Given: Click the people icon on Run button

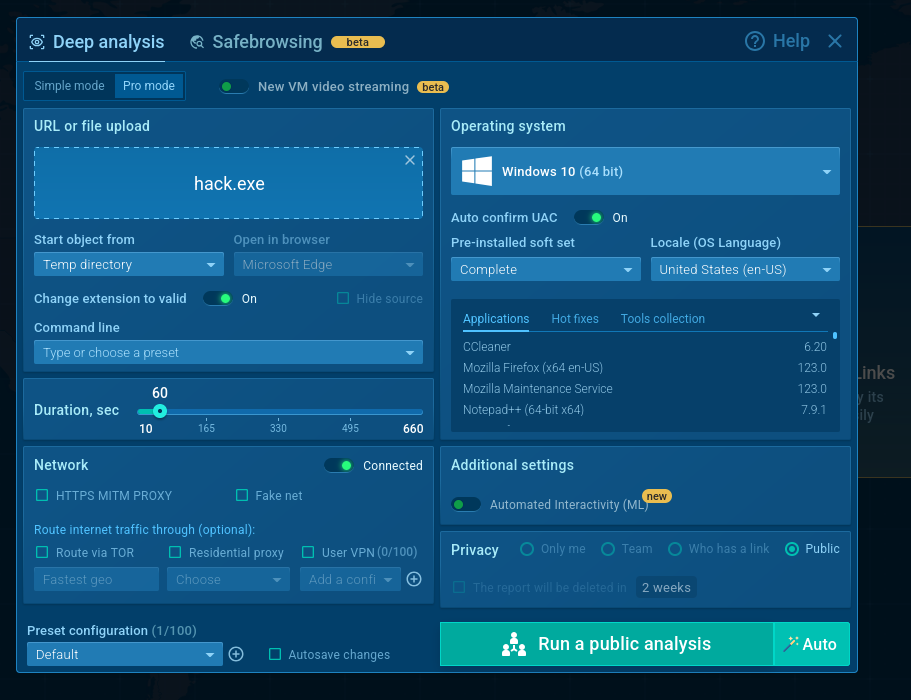Looking at the screenshot, I should pyautogui.click(x=514, y=644).
